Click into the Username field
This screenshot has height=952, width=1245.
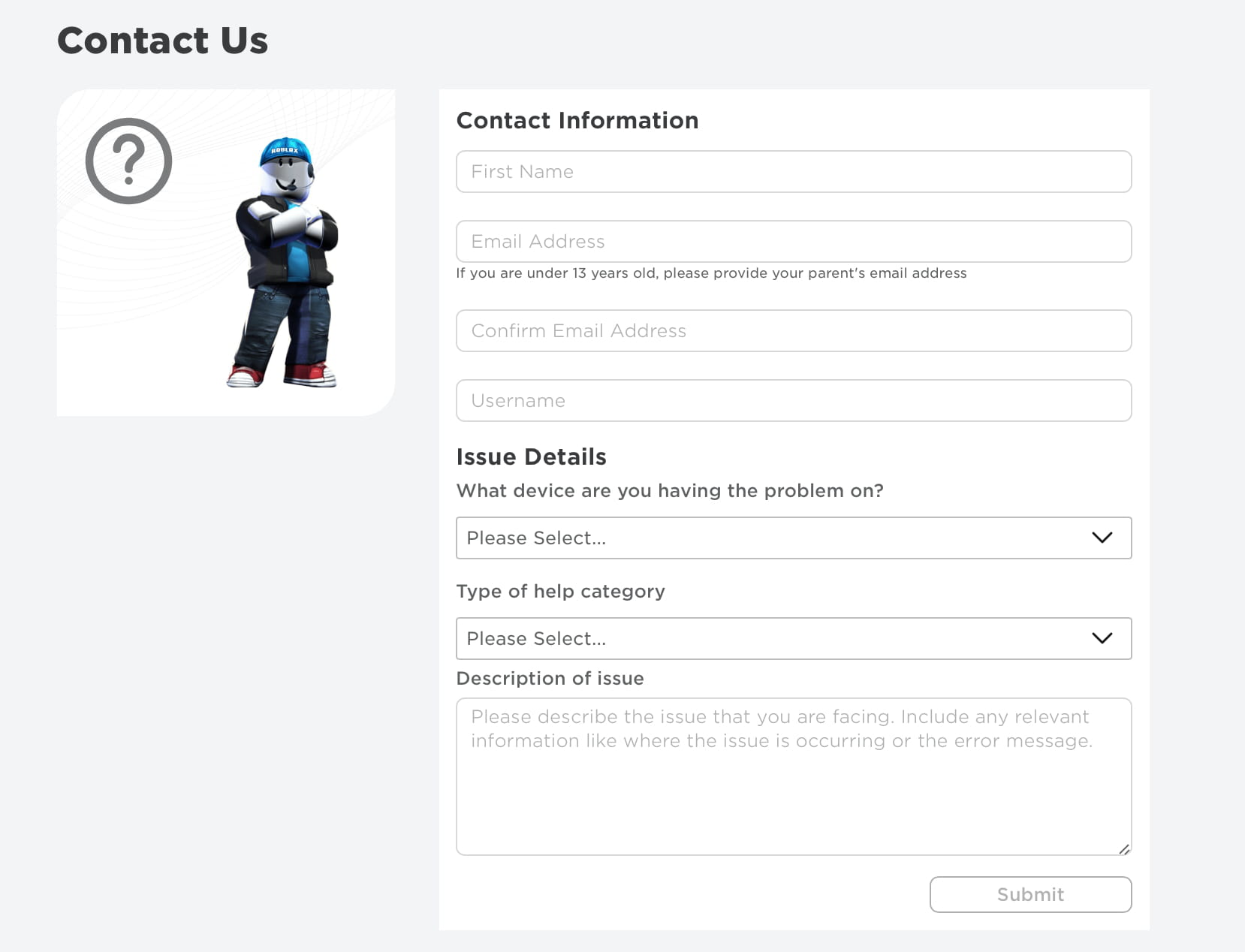793,401
